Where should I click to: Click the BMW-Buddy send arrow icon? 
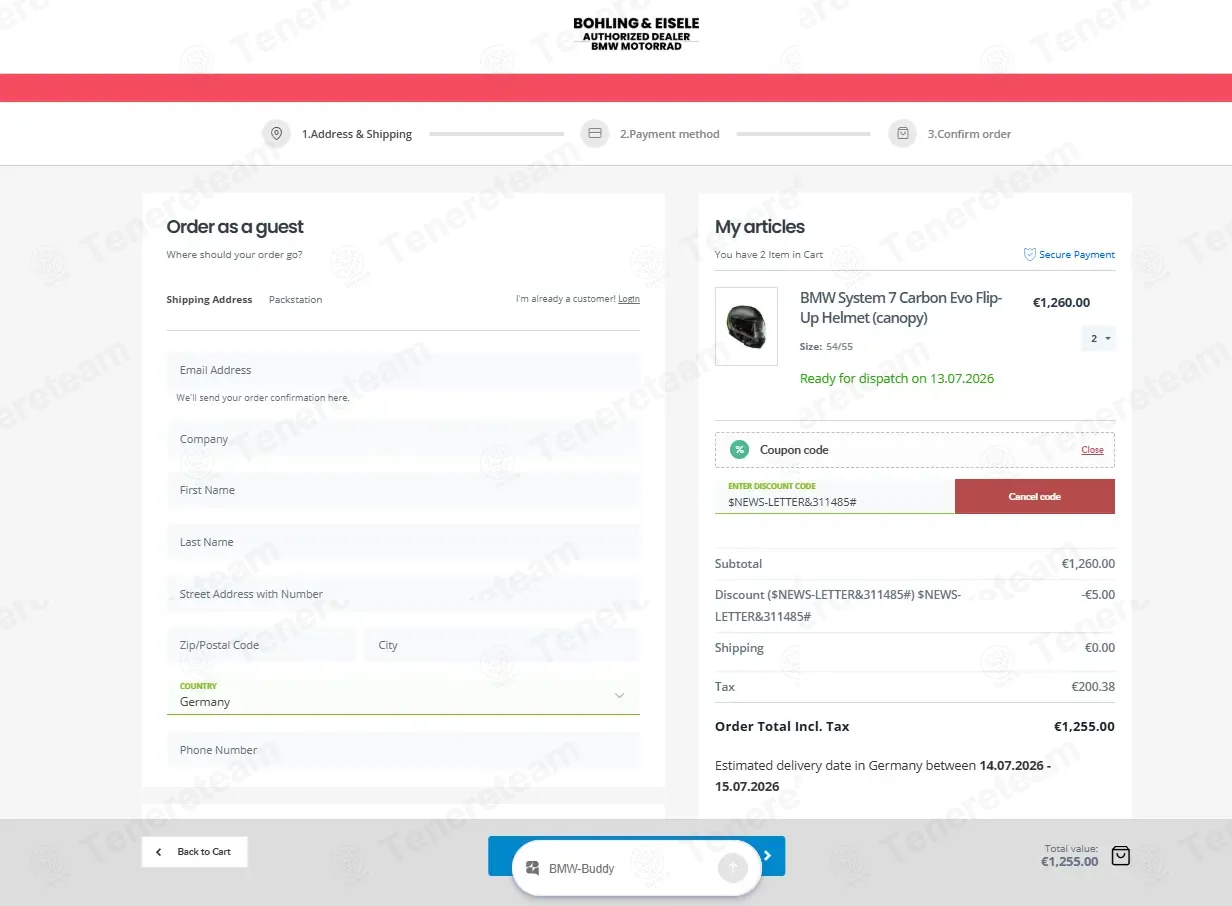click(x=732, y=868)
